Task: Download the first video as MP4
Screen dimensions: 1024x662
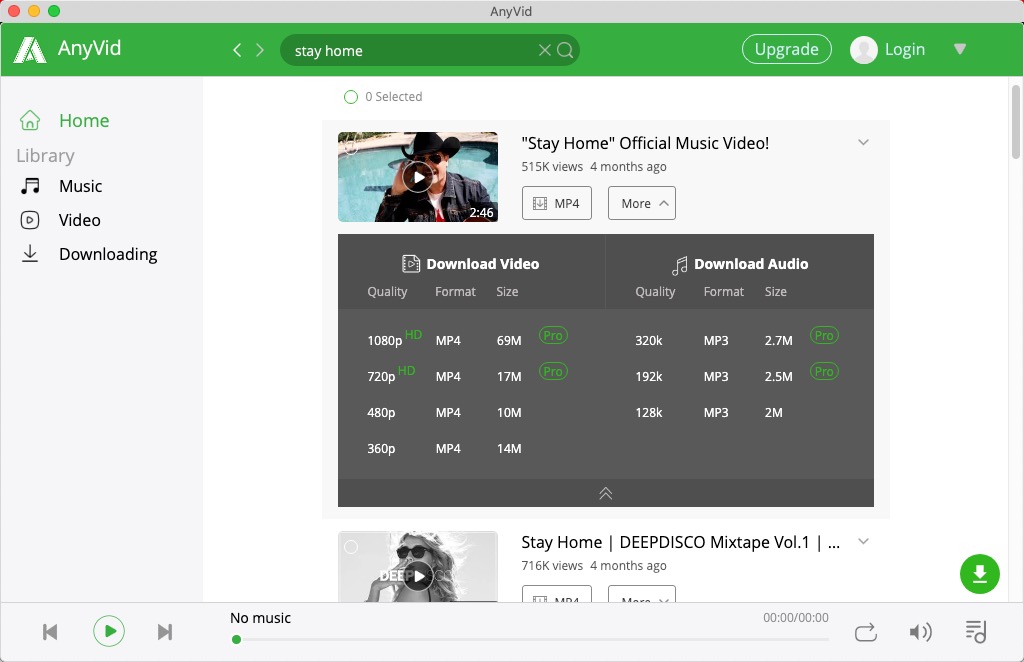Action: click(x=557, y=203)
